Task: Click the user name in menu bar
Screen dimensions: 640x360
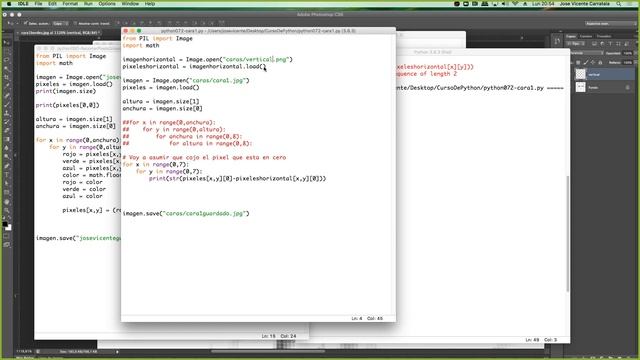Action: pos(584,4)
